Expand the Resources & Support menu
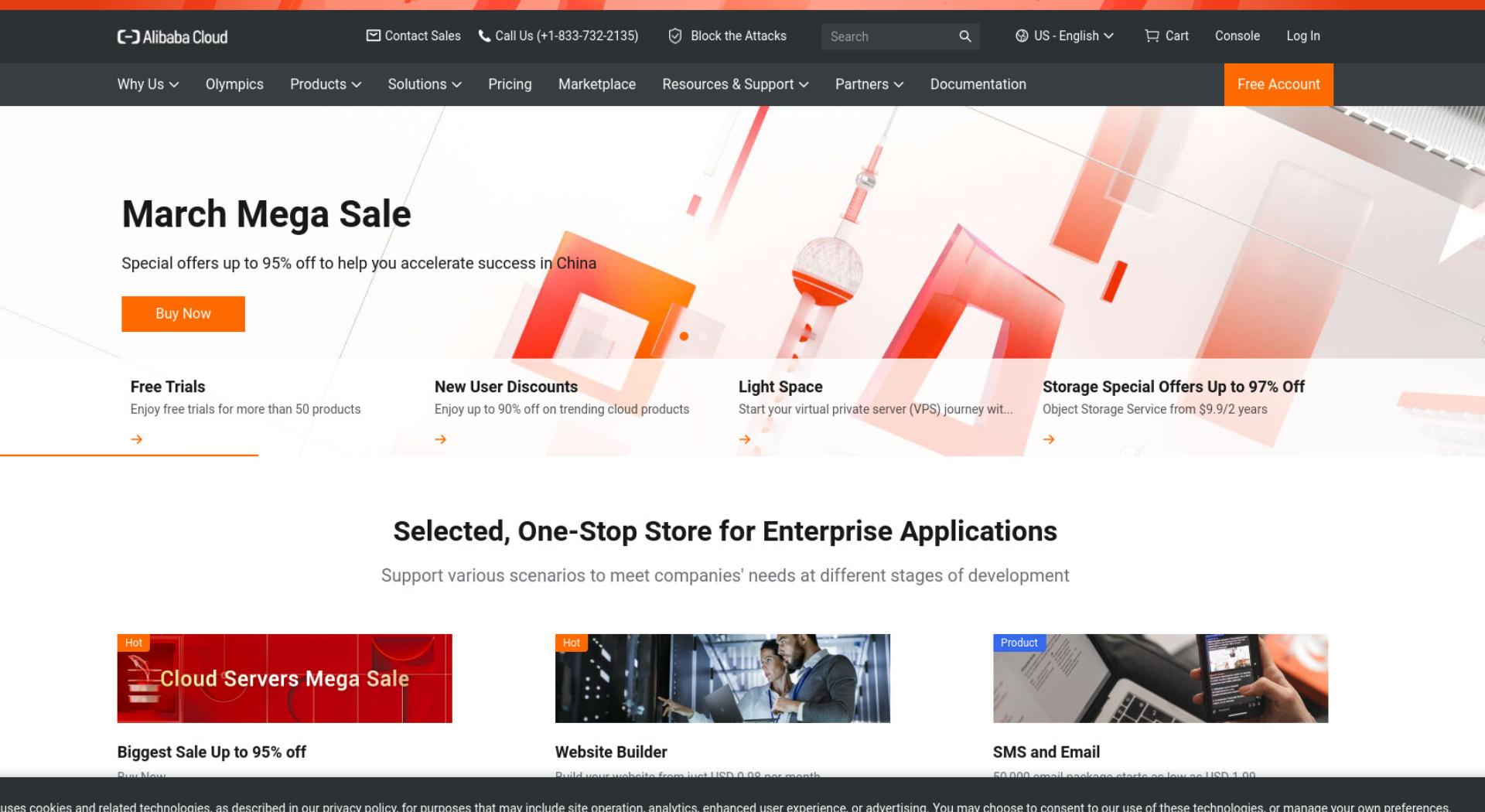Screen dimensions: 1485x812 pos(736,84)
